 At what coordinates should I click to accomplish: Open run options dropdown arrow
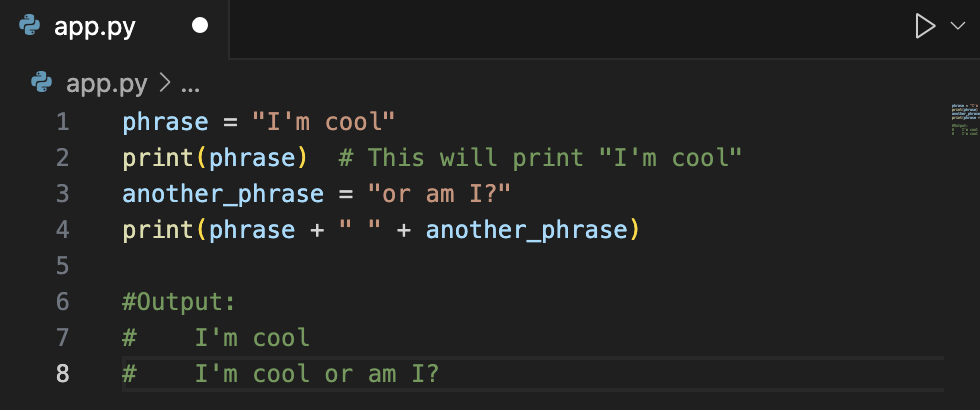pyautogui.click(x=958, y=26)
